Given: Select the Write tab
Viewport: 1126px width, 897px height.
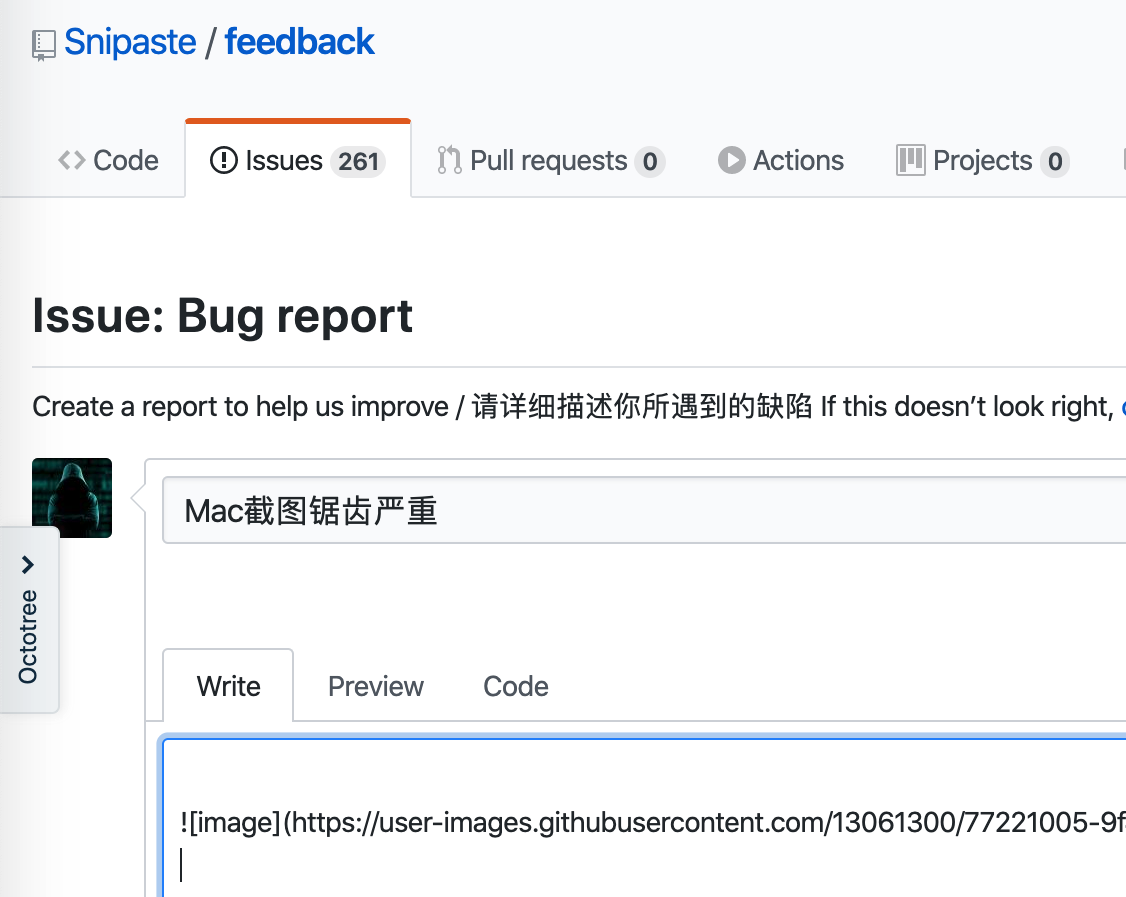Looking at the screenshot, I should click(227, 686).
